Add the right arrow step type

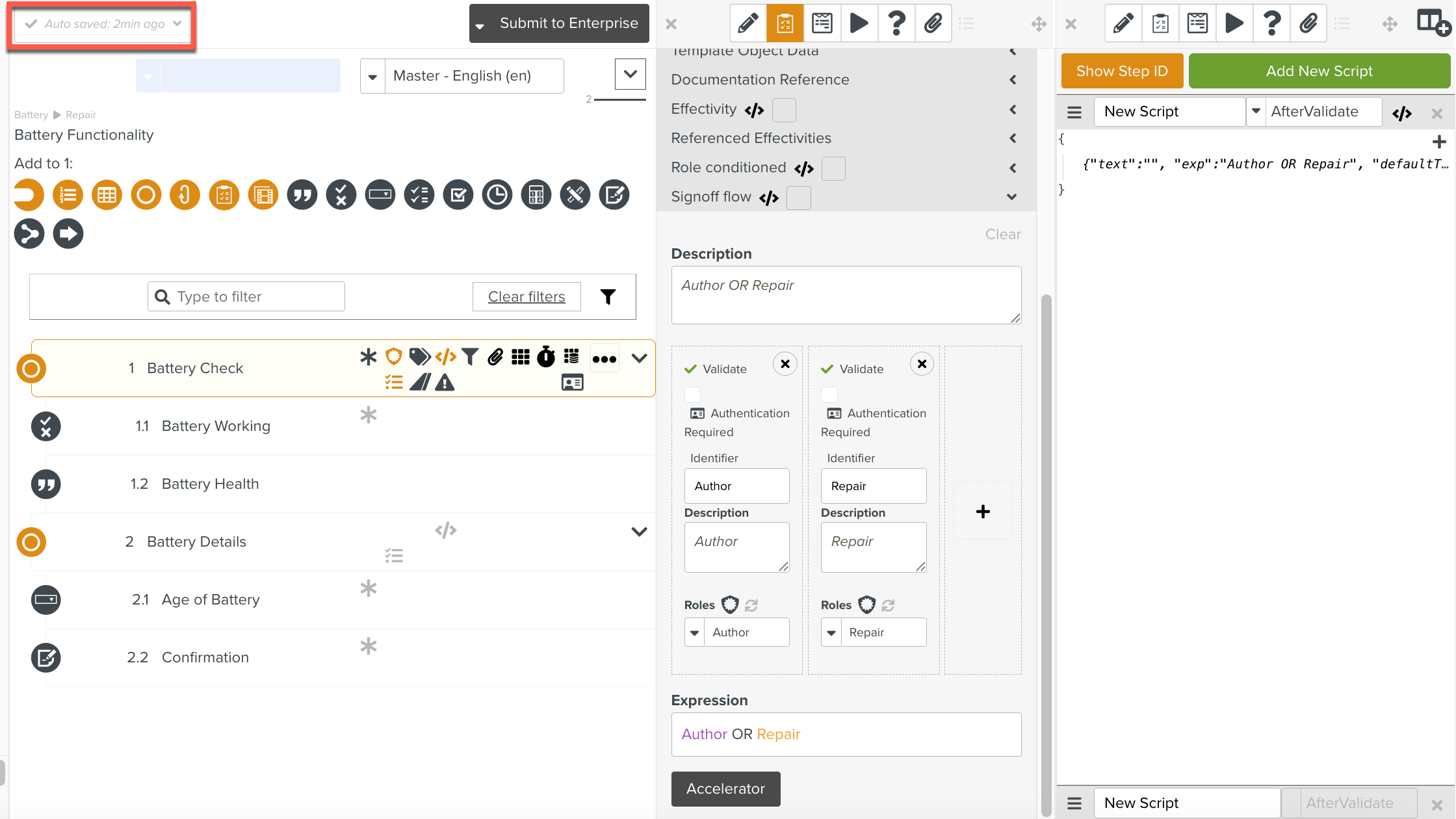coord(68,234)
